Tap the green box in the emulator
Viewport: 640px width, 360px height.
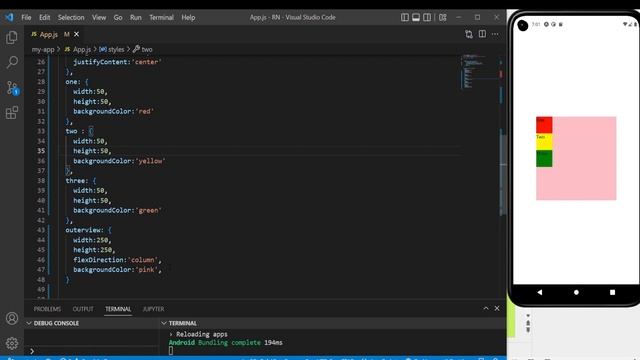click(544, 158)
